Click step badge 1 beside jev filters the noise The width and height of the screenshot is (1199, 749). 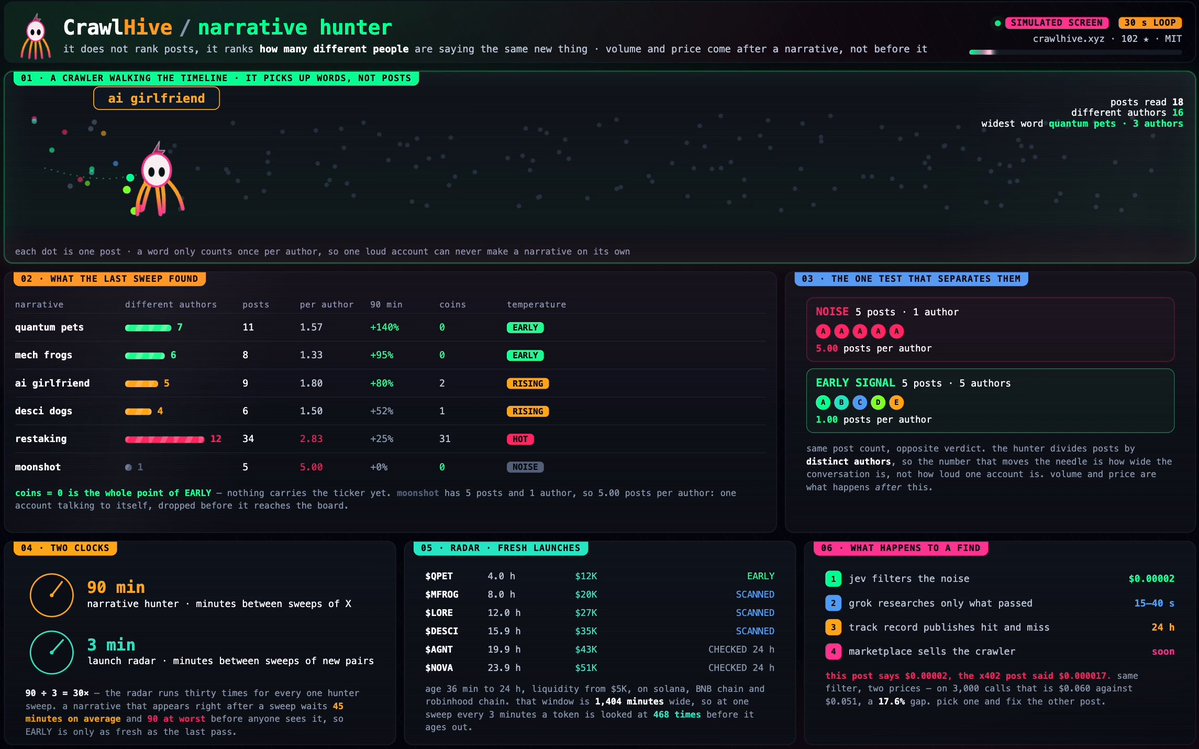pyautogui.click(x=833, y=579)
